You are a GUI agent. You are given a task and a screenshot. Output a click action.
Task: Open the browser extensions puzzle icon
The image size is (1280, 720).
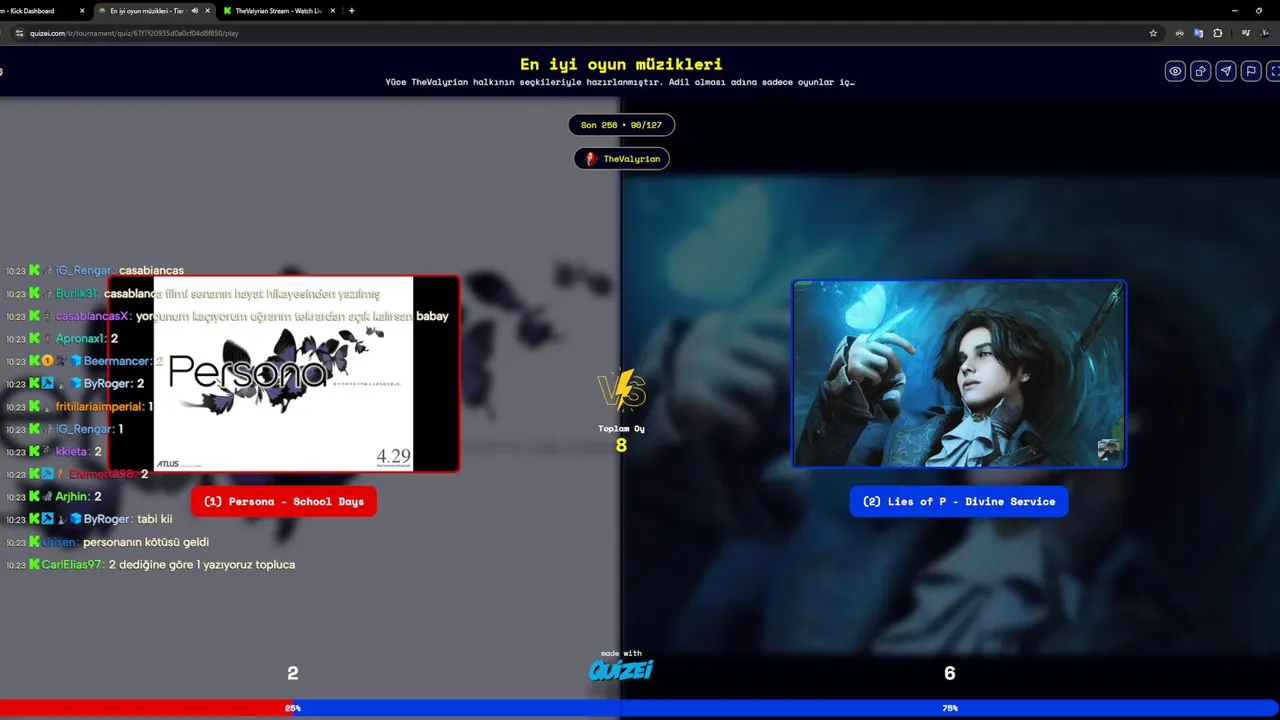[1217, 33]
